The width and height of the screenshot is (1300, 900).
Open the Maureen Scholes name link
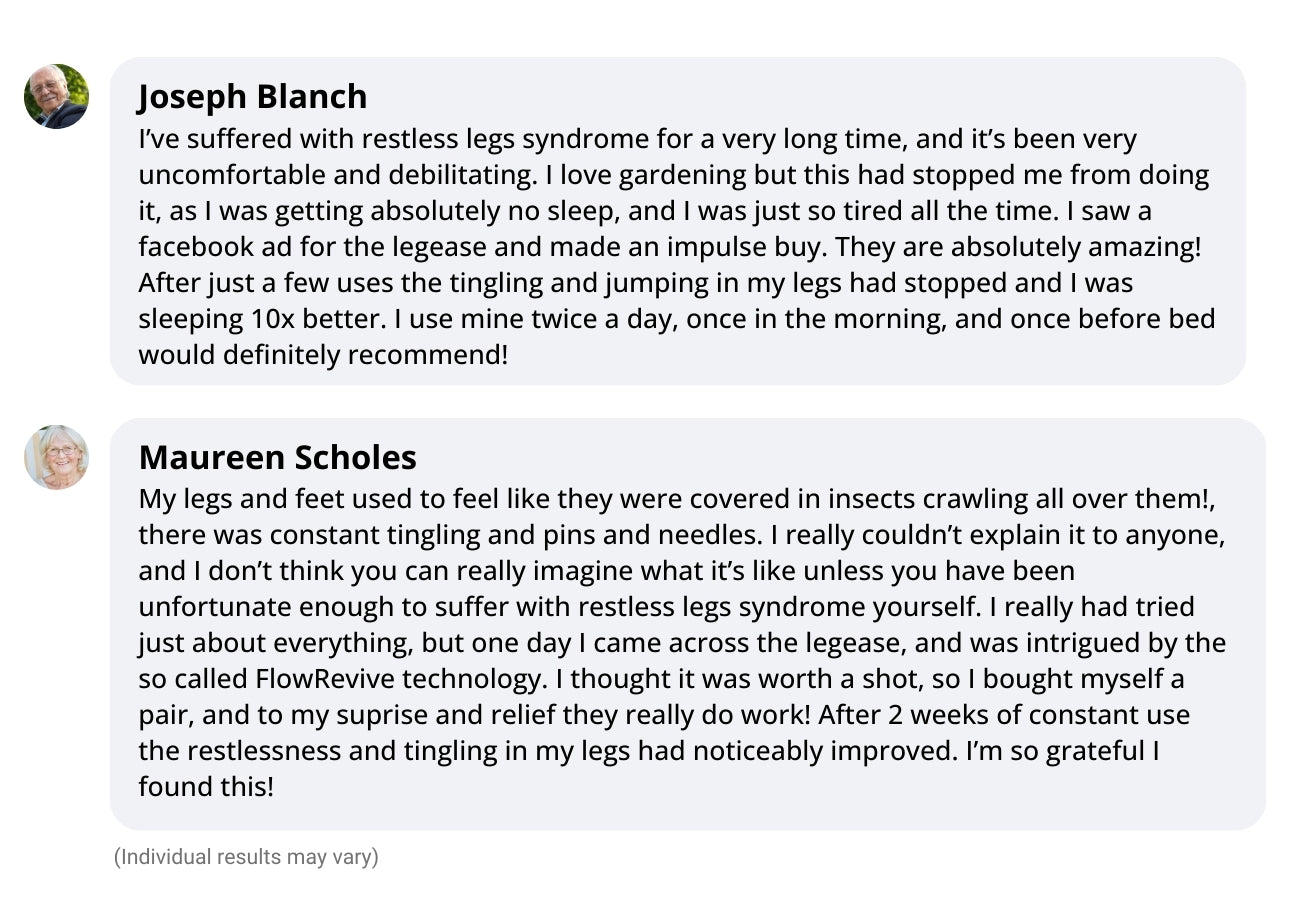click(277, 457)
